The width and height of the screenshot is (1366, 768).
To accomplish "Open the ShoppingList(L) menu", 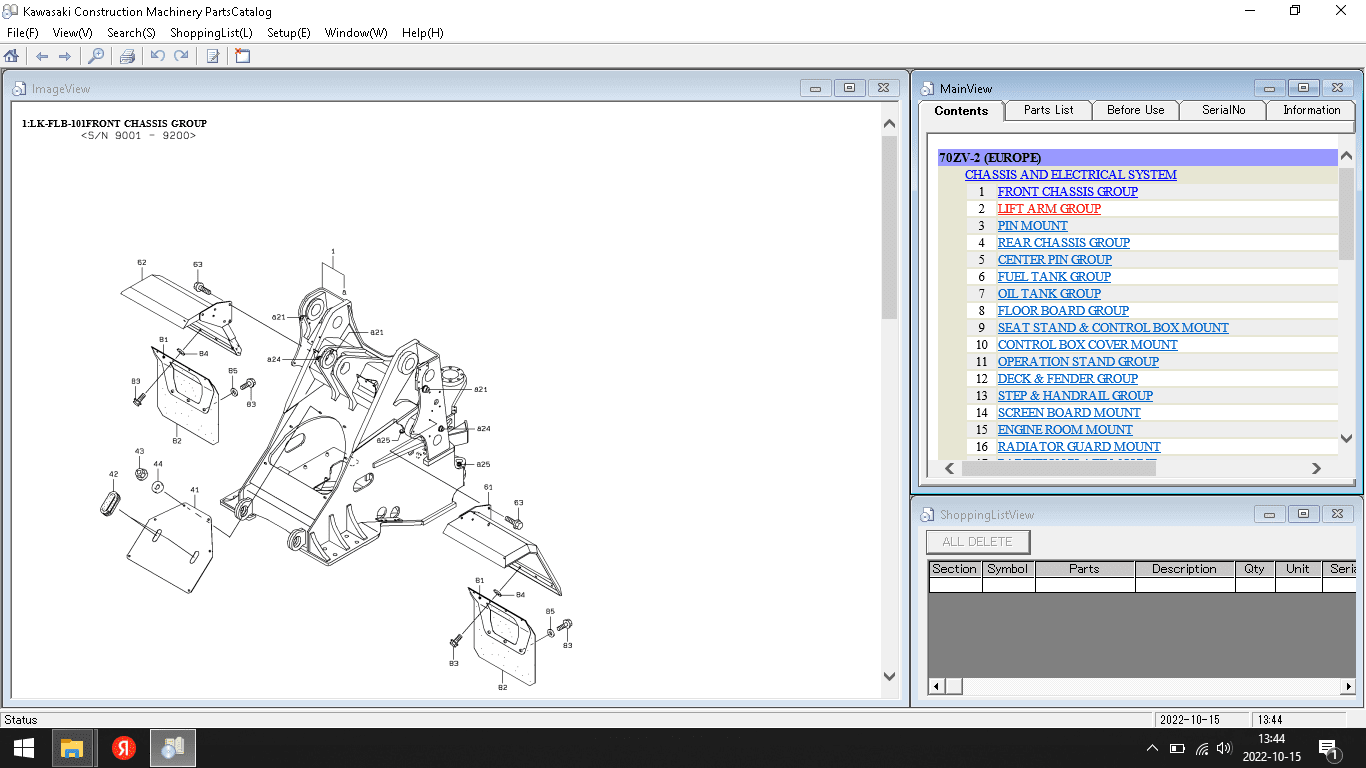I will pyautogui.click(x=211, y=33).
